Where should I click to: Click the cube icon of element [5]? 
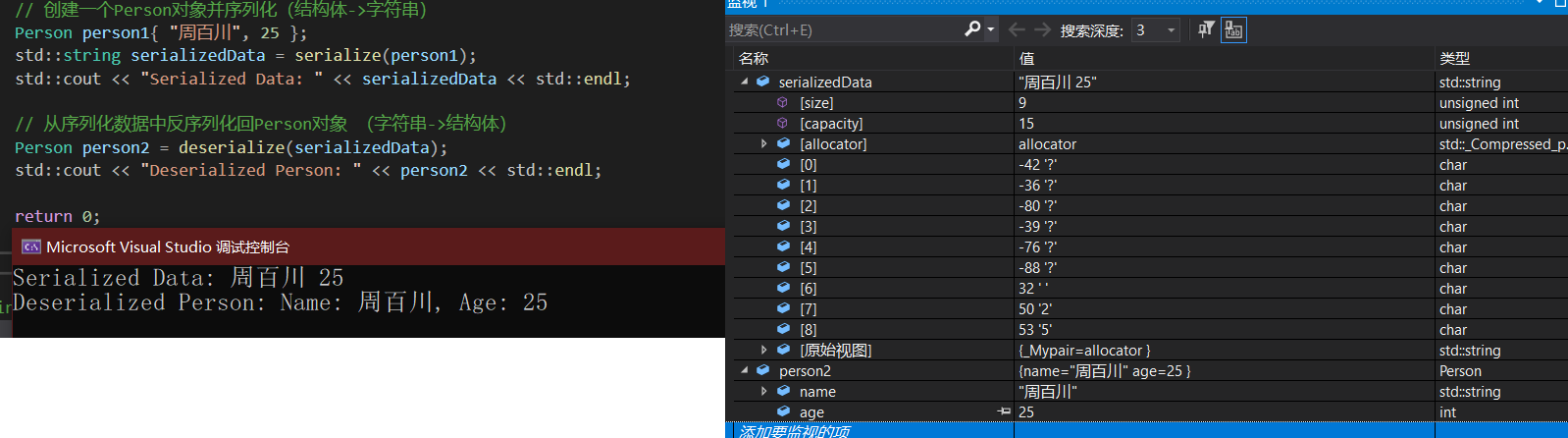pos(783,268)
